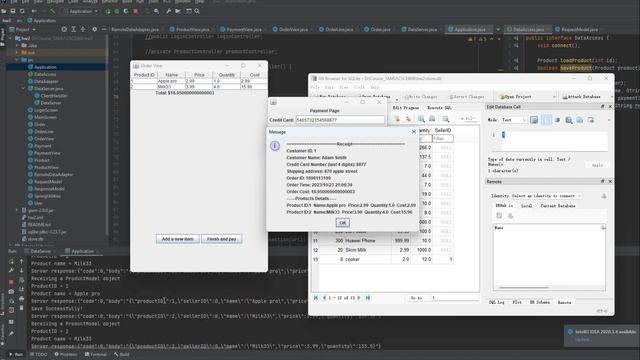Click the Up arrow in Run console gutter
Screen dimensions: 640x360
click(22, 261)
